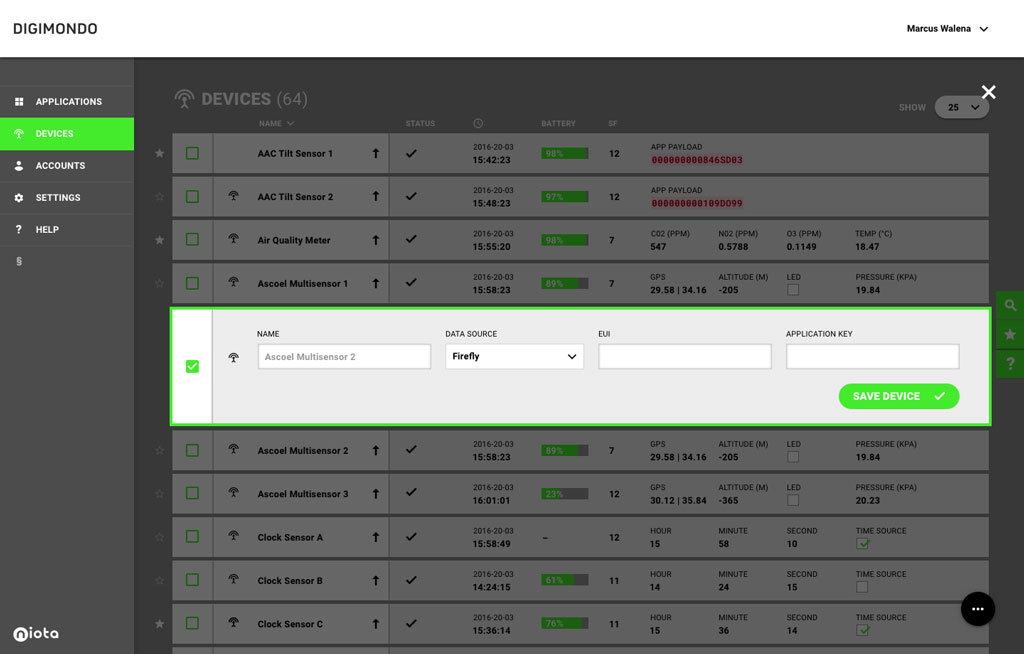Open the chat bubble with three dots
This screenshot has height=654, width=1024.
(x=978, y=609)
